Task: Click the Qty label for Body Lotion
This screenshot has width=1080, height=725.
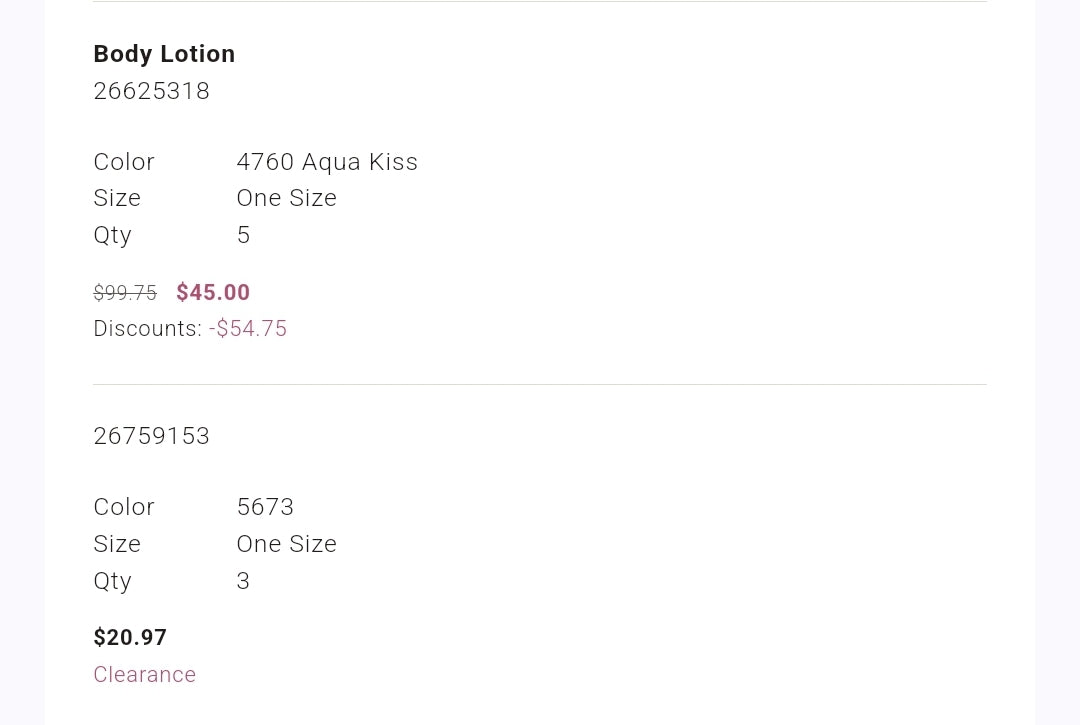Action: pyautogui.click(x=112, y=235)
